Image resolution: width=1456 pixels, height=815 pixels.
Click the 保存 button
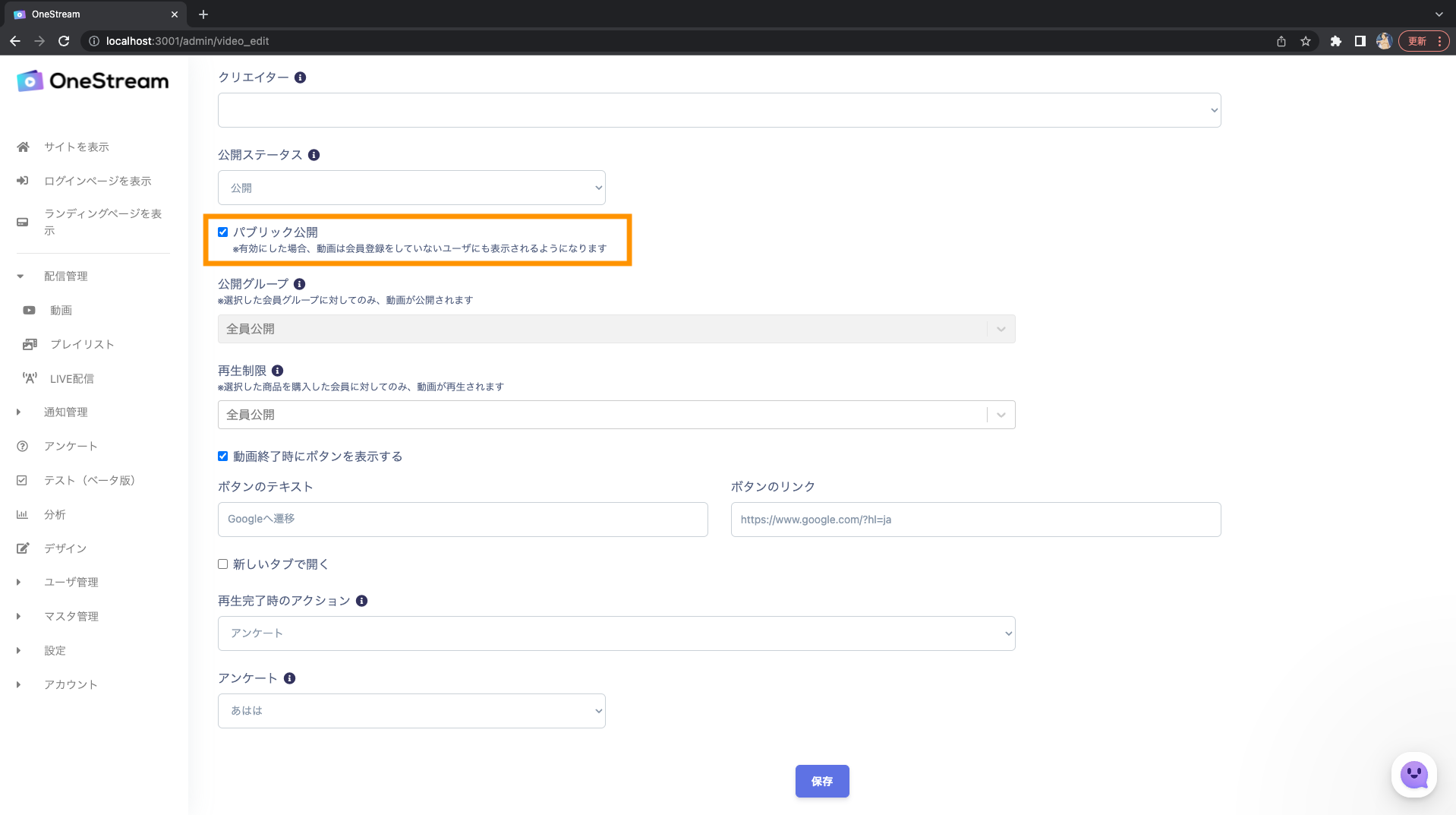(x=822, y=781)
